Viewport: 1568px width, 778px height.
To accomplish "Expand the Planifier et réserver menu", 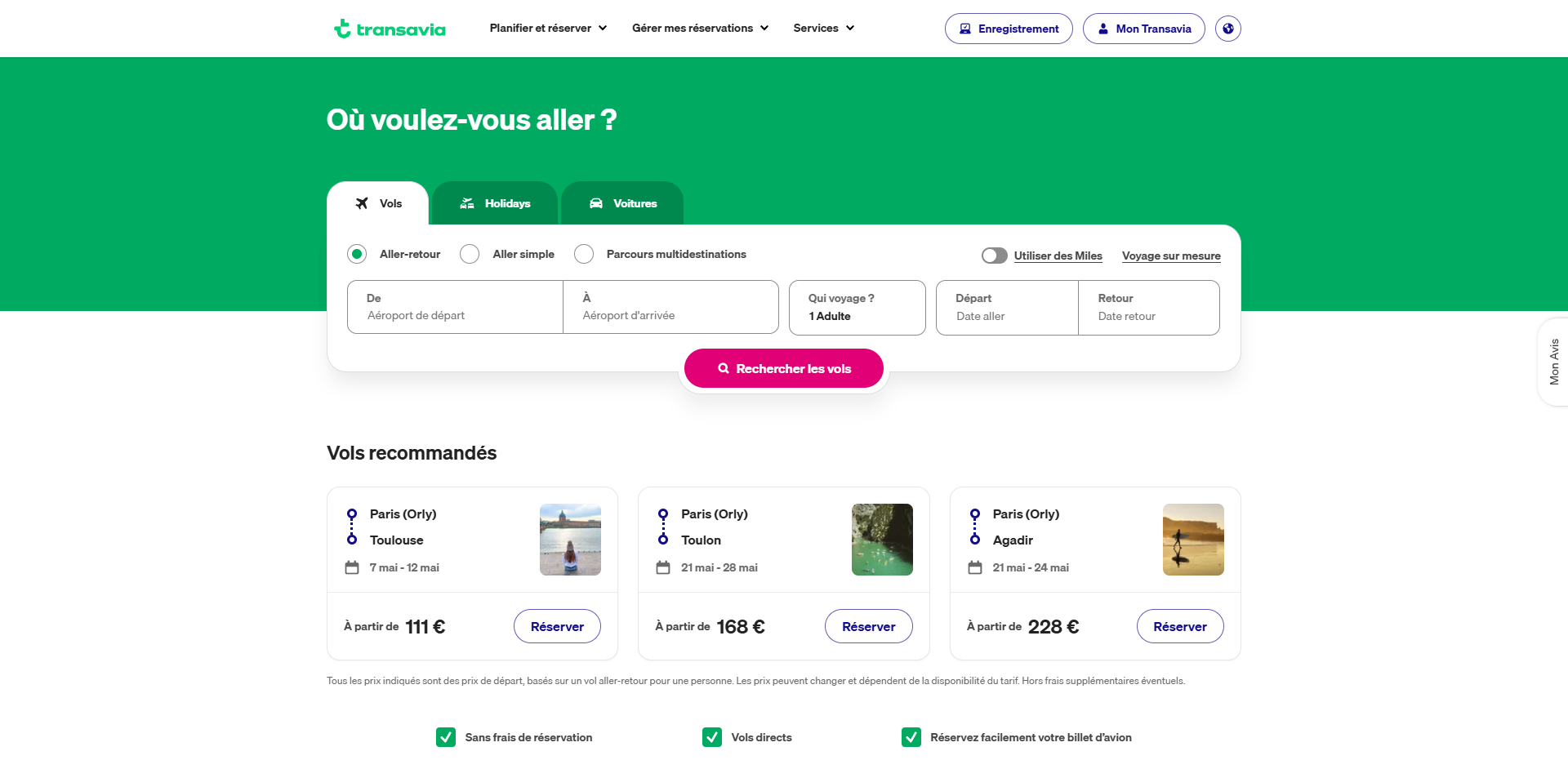I will (x=548, y=28).
